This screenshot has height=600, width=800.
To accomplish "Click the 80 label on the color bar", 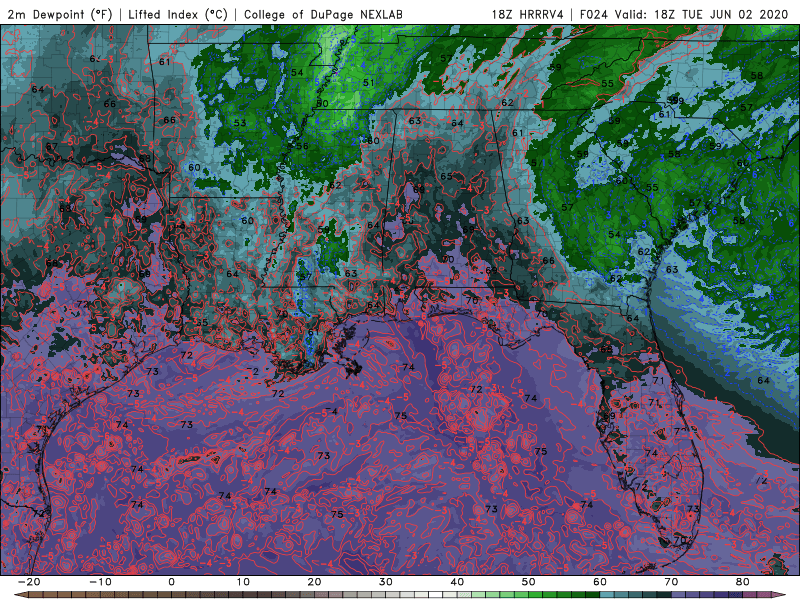I will click(743, 582).
